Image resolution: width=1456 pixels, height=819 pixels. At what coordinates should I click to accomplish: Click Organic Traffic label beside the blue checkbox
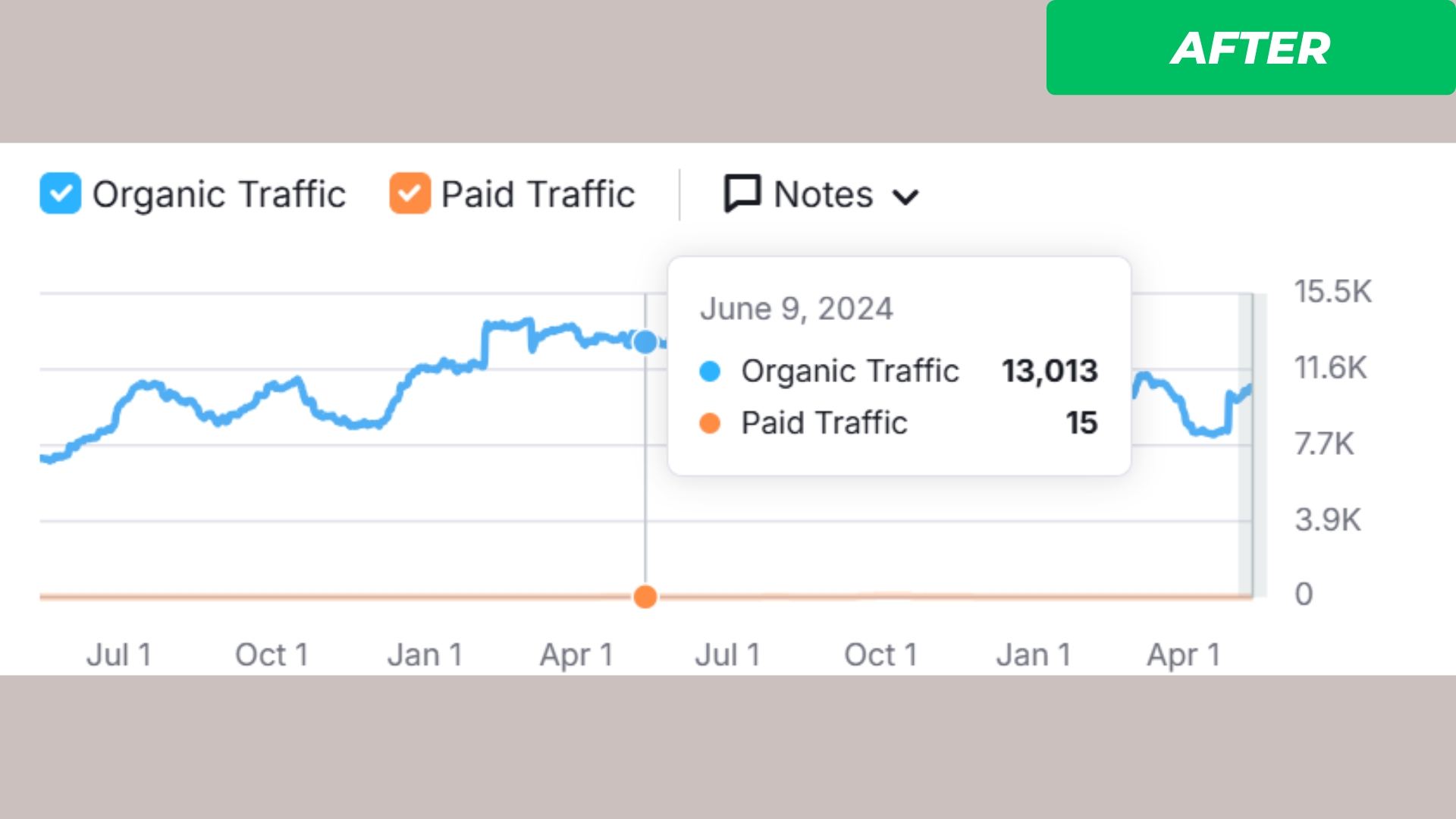[x=219, y=194]
